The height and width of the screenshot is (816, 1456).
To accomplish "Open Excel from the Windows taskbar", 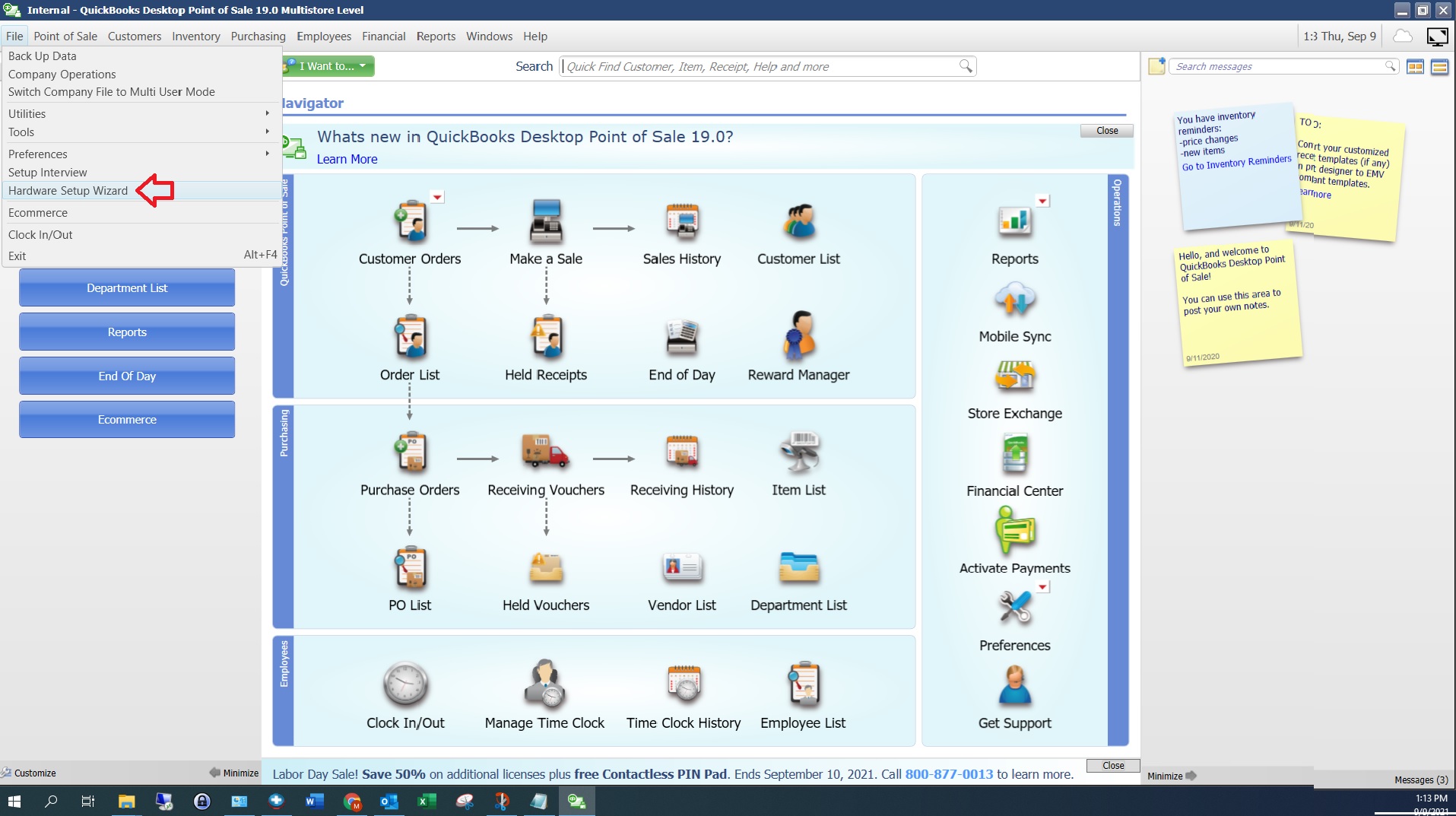I will click(426, 801).
